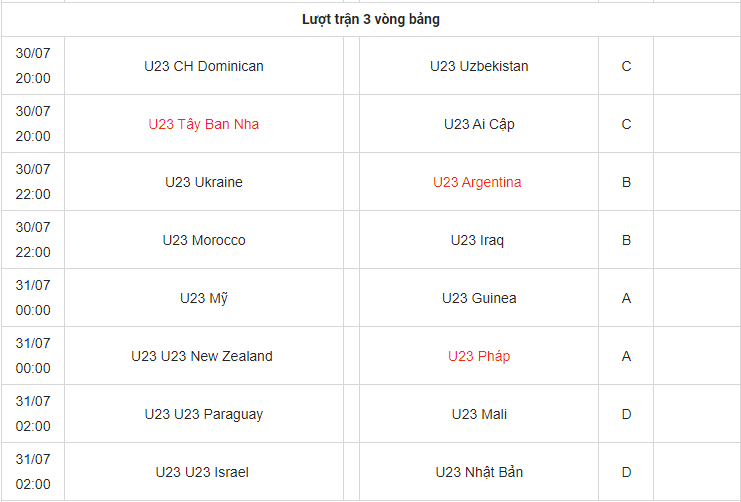Click the 30/07 20:00 time of Dominican match
The image size is (741, 502).
[x=33, y=66]
